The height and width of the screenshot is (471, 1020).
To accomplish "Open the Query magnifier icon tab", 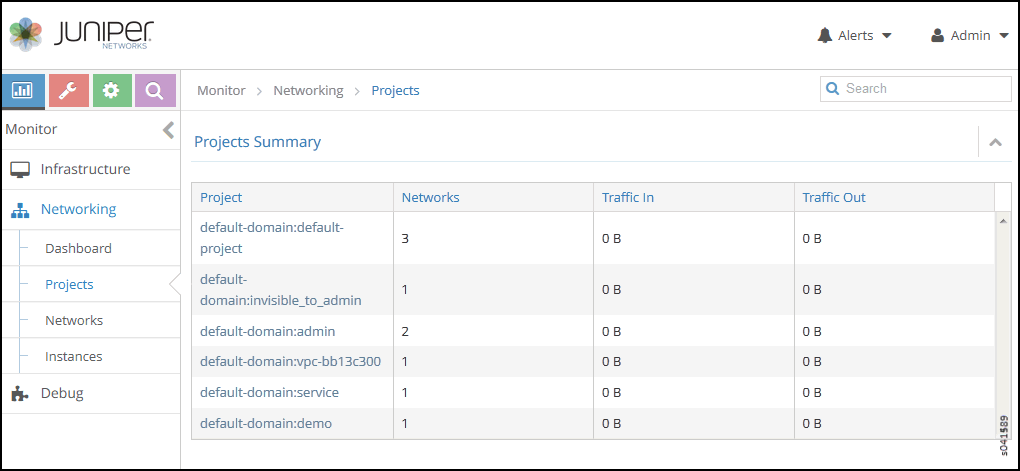I will (155, 91).
